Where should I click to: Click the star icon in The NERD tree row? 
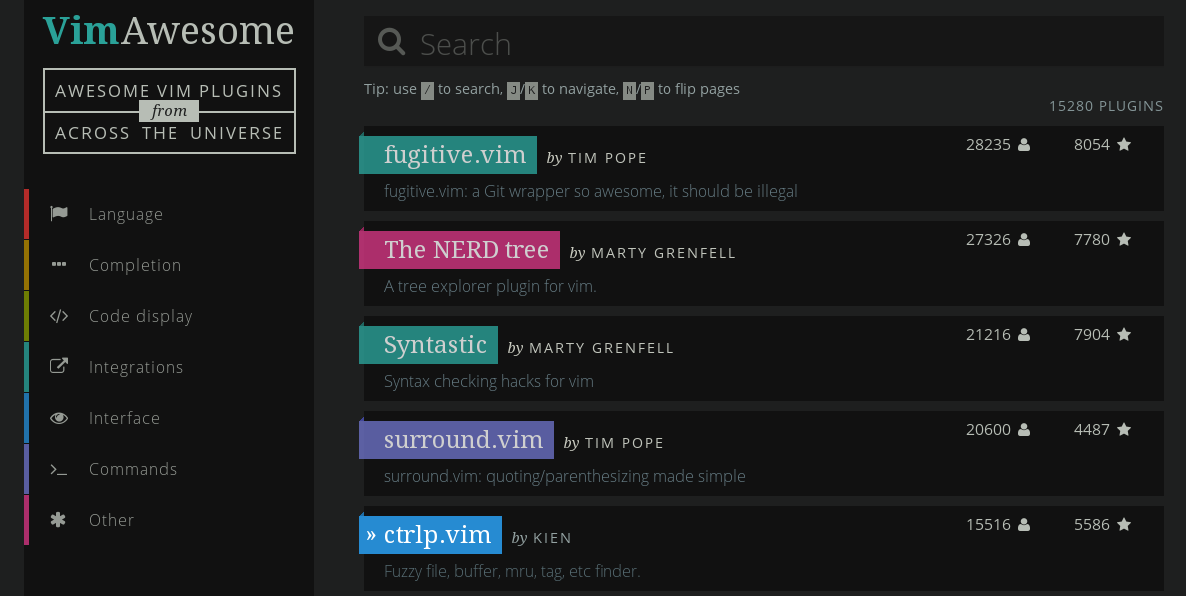[1124, 239]
